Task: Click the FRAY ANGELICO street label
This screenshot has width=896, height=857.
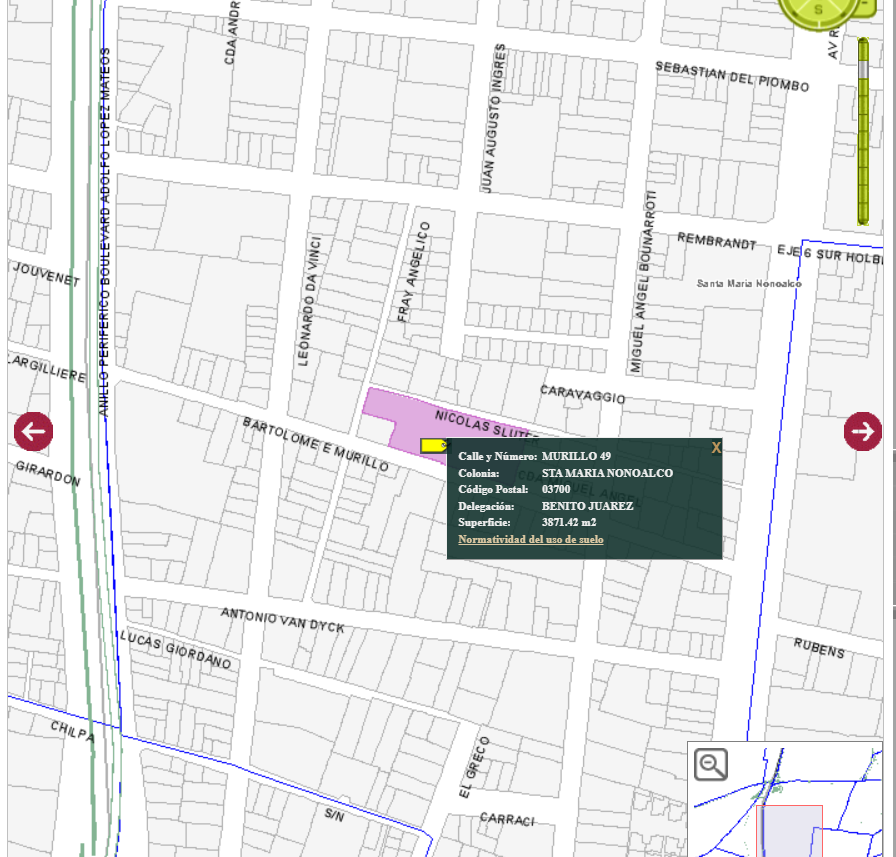Action: 413,272
